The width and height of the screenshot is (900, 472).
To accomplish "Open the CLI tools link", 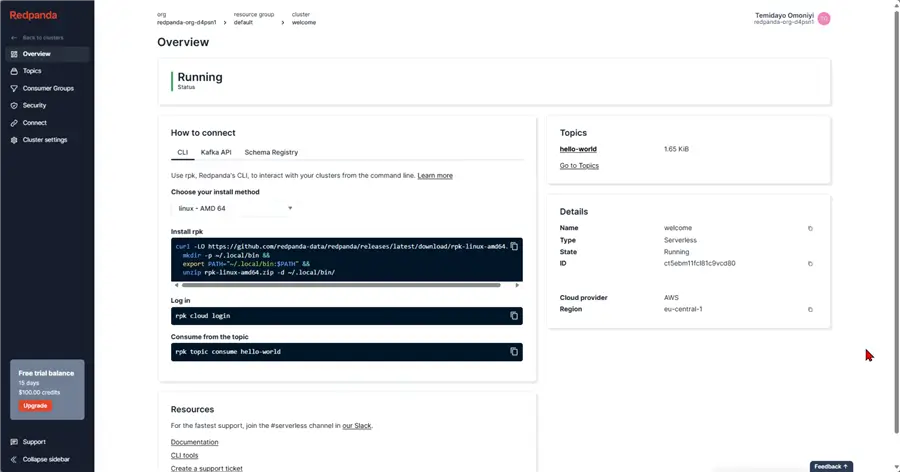I will point(184,455).
